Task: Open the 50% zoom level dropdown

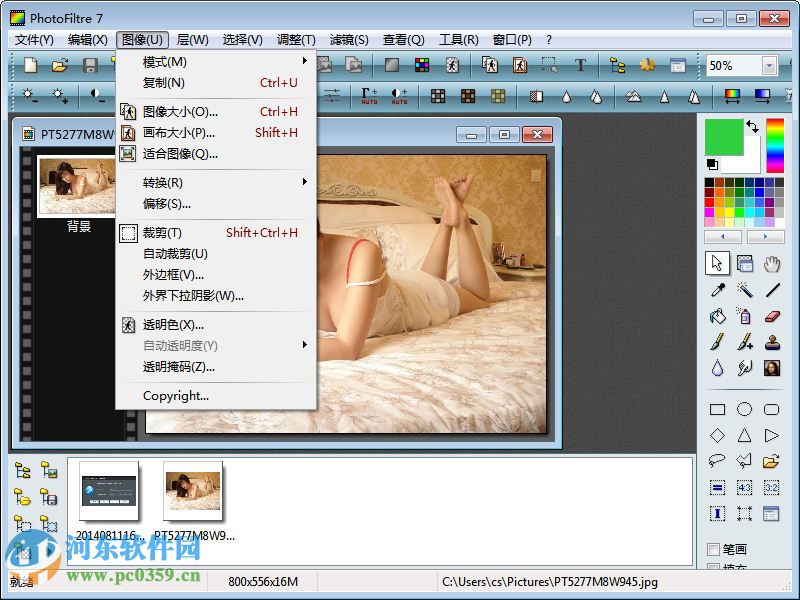Action: coord(768,65)
